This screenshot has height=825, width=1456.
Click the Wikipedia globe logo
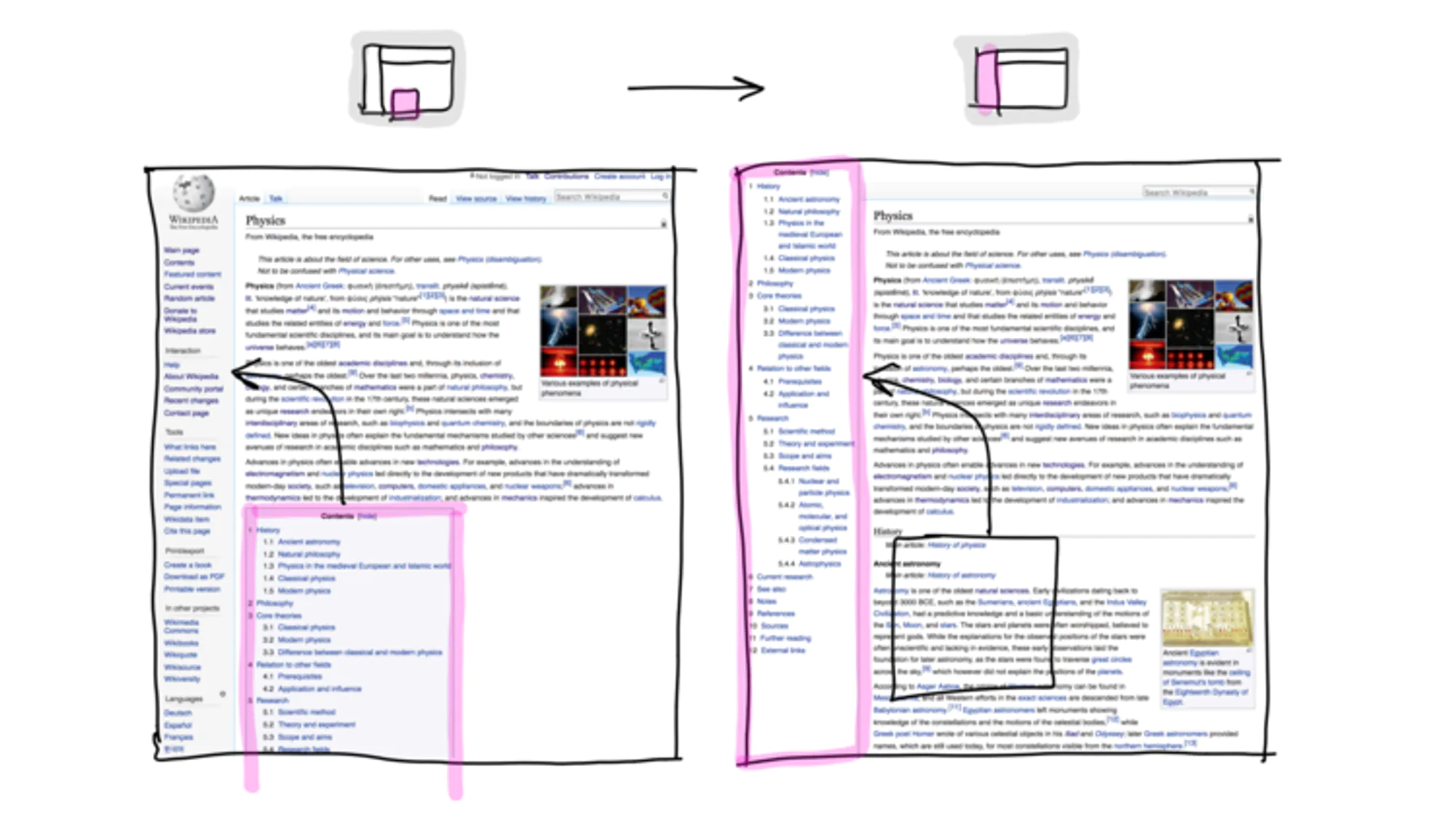tap(193, 193)
